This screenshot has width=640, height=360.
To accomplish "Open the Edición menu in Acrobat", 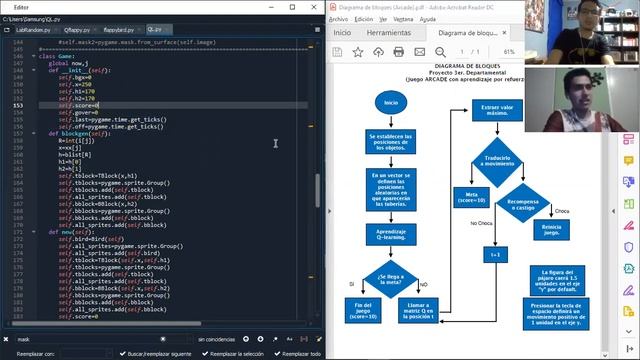I will click(364, 19).
